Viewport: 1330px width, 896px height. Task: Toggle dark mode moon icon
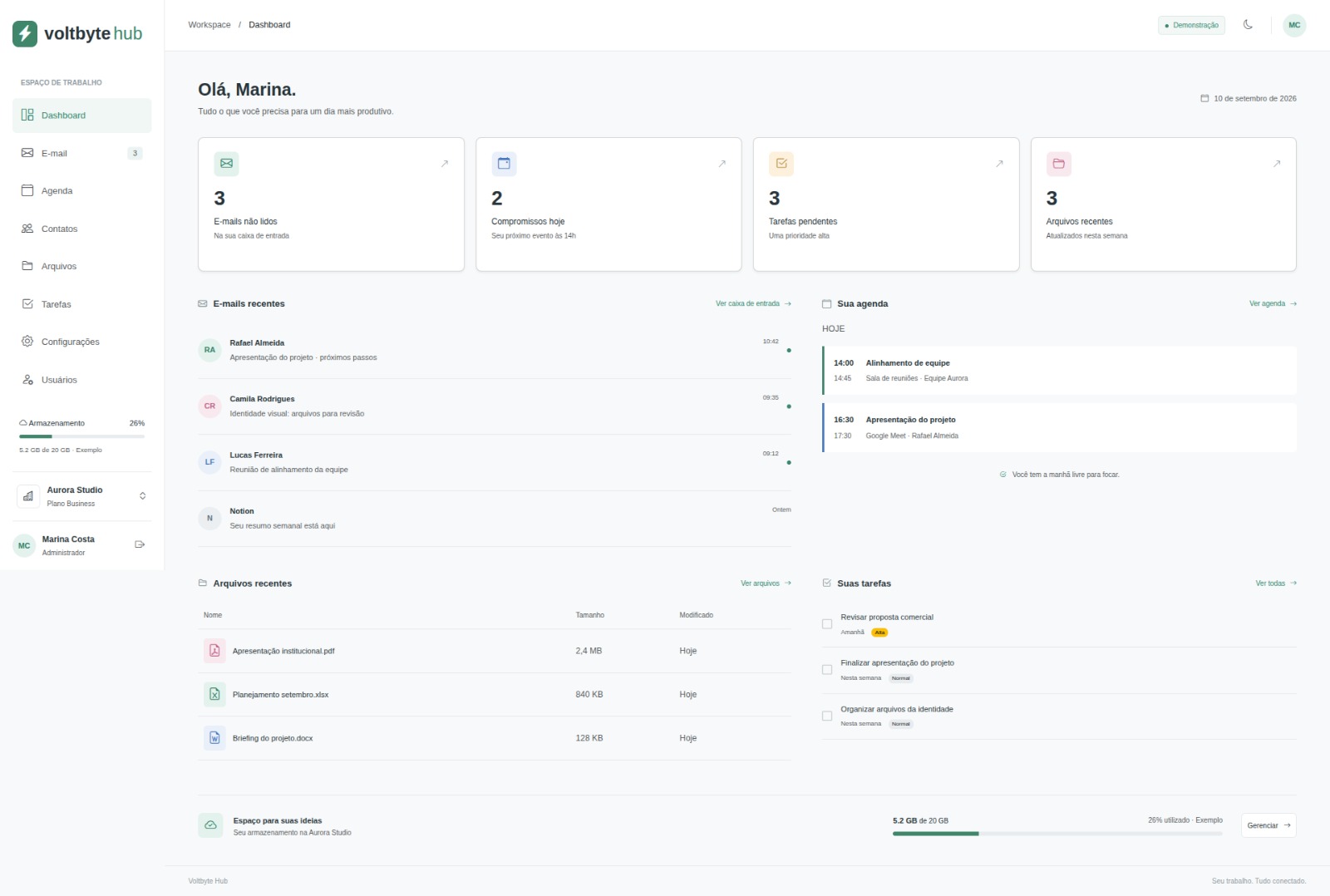(1248, 25)
